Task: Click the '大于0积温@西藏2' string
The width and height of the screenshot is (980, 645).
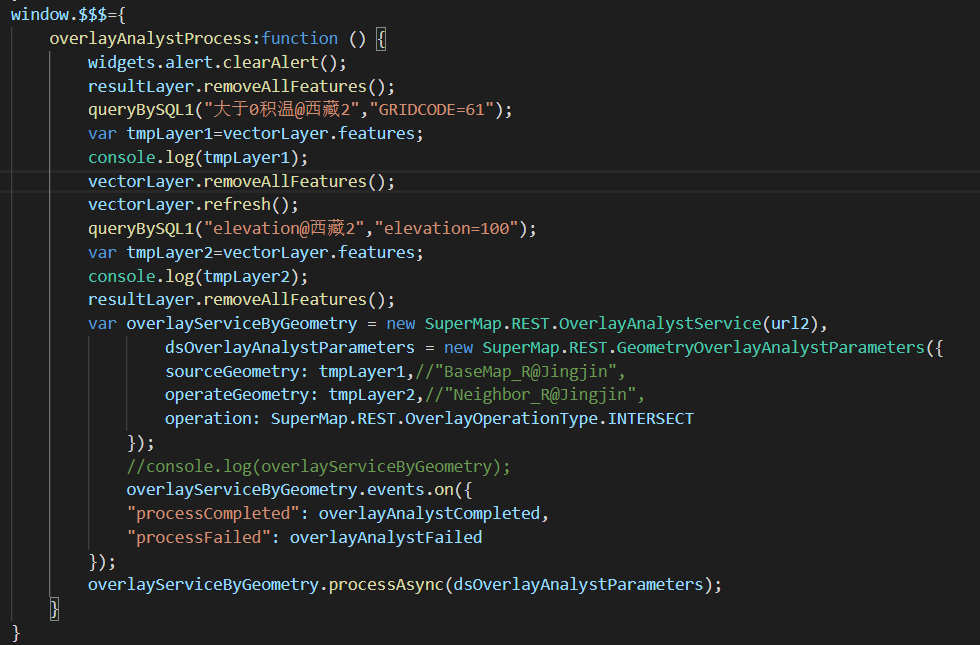Action: click(282, 110)
